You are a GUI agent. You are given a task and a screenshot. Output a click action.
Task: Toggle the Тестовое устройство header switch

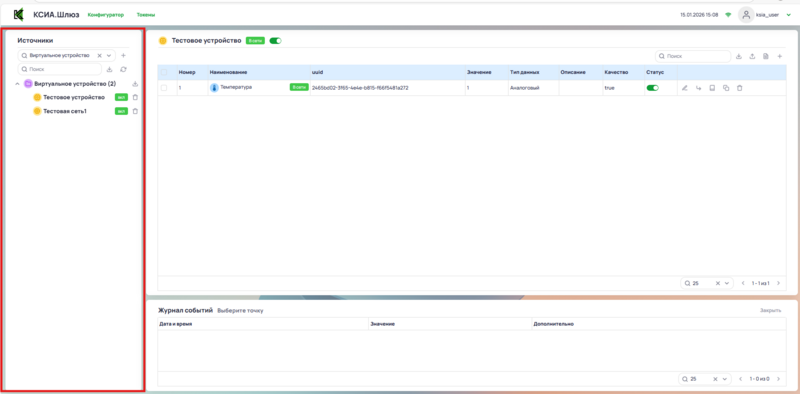[276, 41]
